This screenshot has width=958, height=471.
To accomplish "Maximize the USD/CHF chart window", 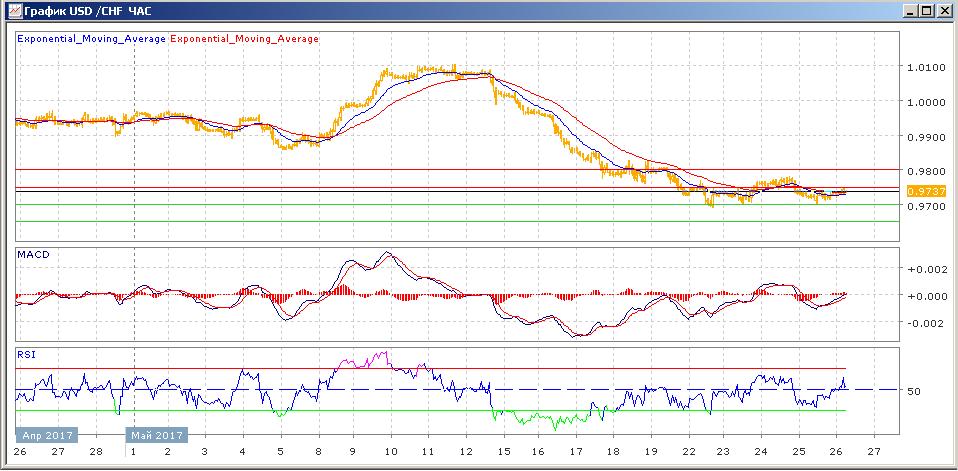I will pos(927,11).
